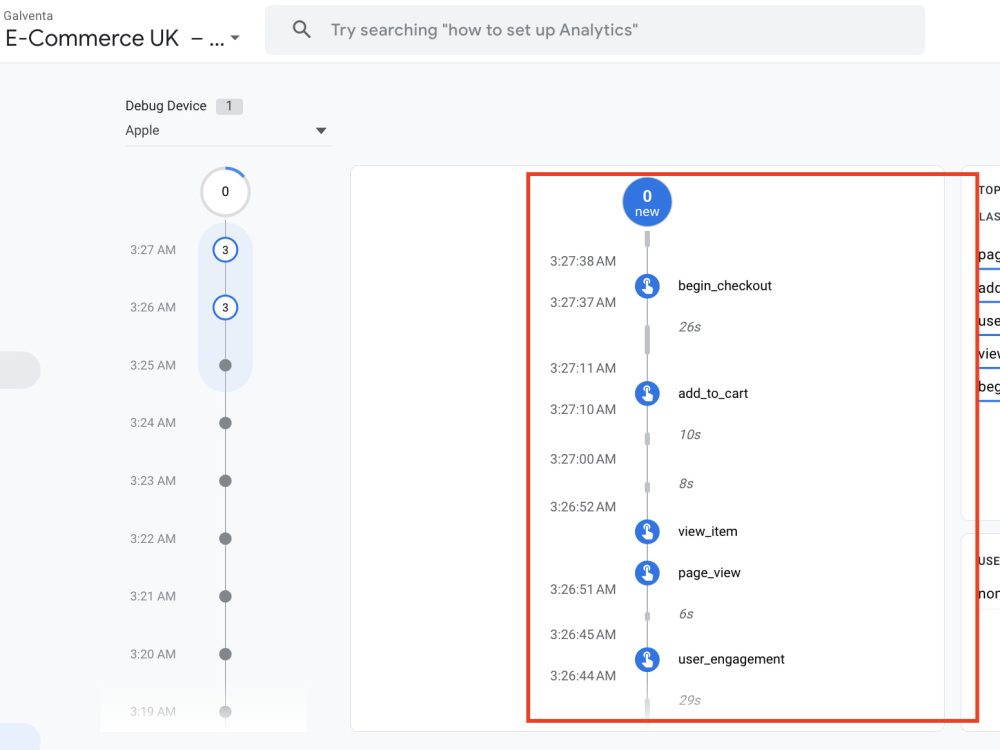Click the 29s gap duration label
1000x750 pixels.
pos(689,700)
